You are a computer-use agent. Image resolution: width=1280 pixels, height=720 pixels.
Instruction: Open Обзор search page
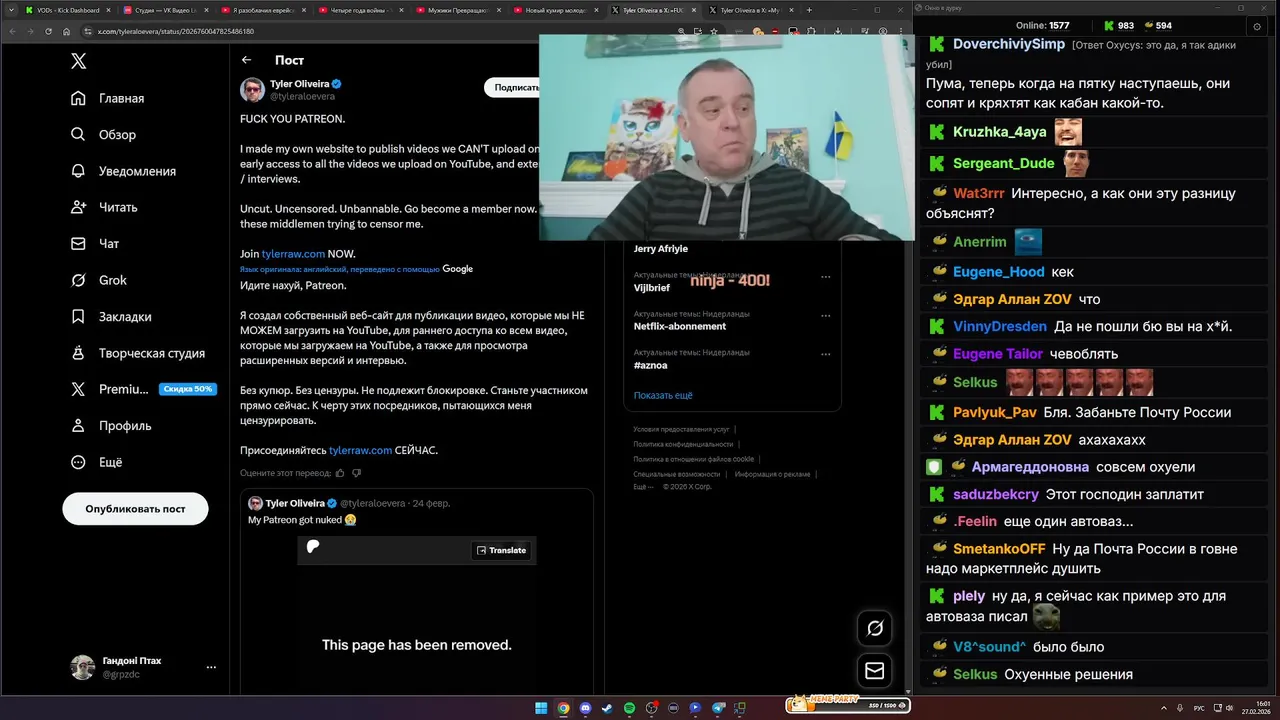pos(104,134)
